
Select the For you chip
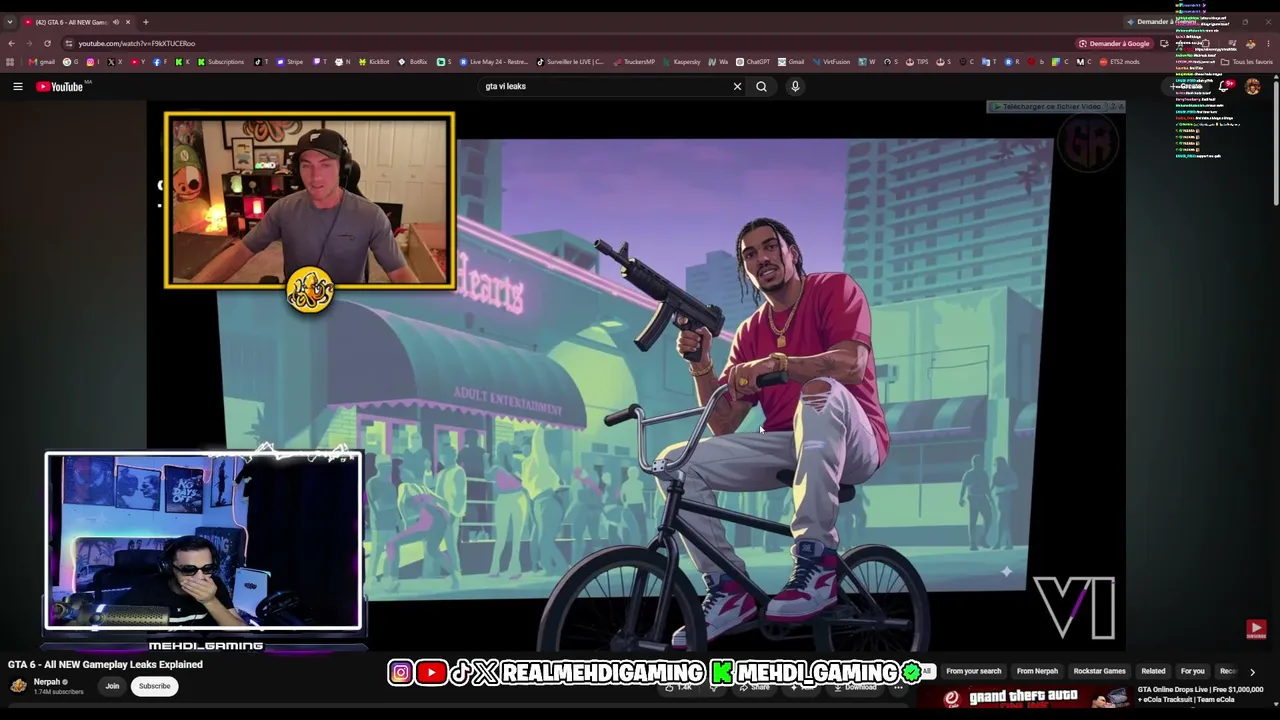[x=1192, y=672]
